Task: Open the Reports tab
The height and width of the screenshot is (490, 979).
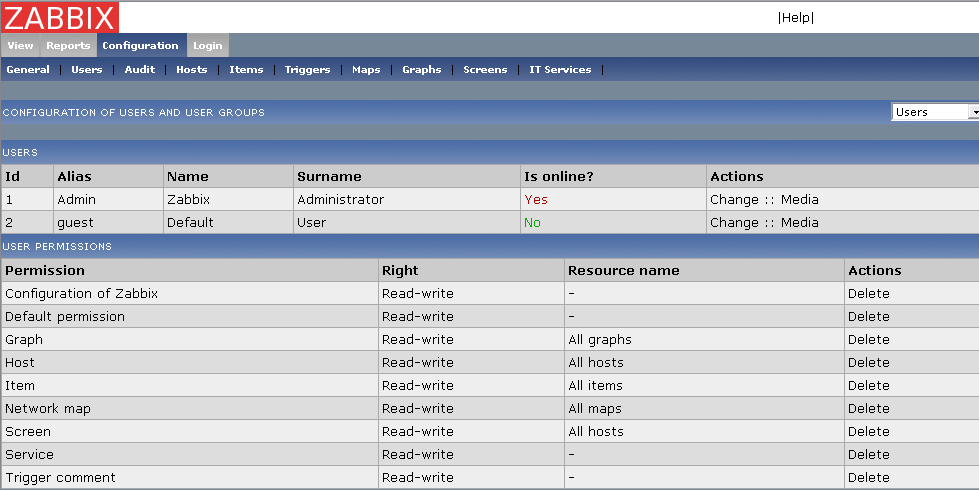Action: click(x=68, y=46)
